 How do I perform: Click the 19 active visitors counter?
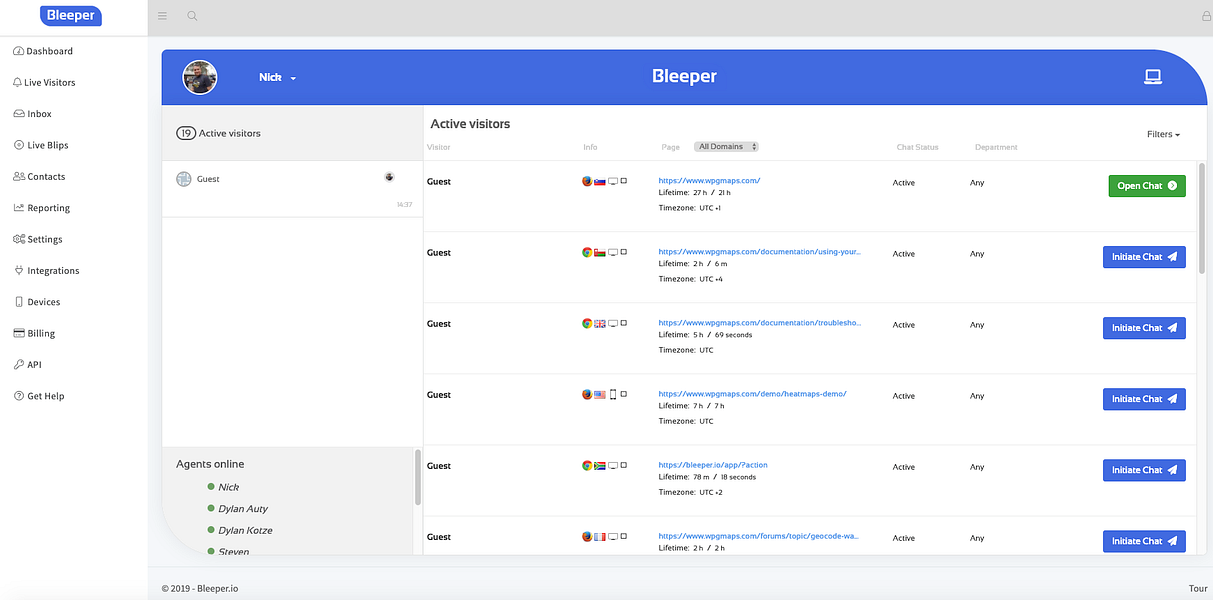(185, 133)
